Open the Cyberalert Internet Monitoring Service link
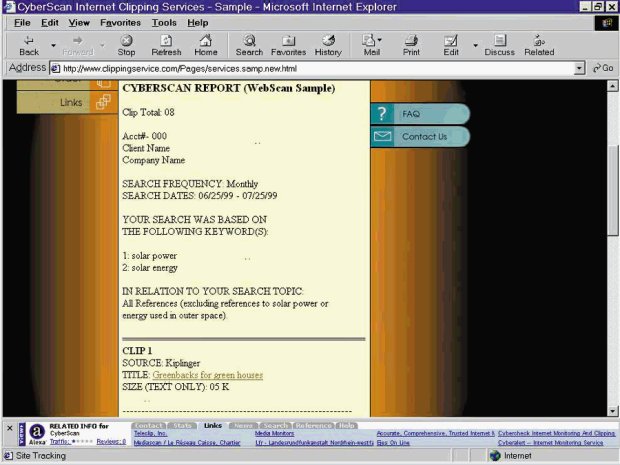The image size is (620, 465). pos(550,442)
